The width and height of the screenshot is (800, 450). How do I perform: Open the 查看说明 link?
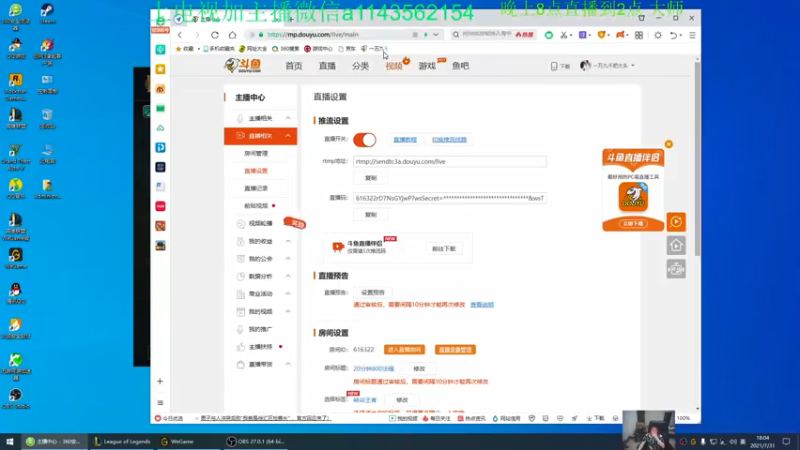tap(482, 305)
